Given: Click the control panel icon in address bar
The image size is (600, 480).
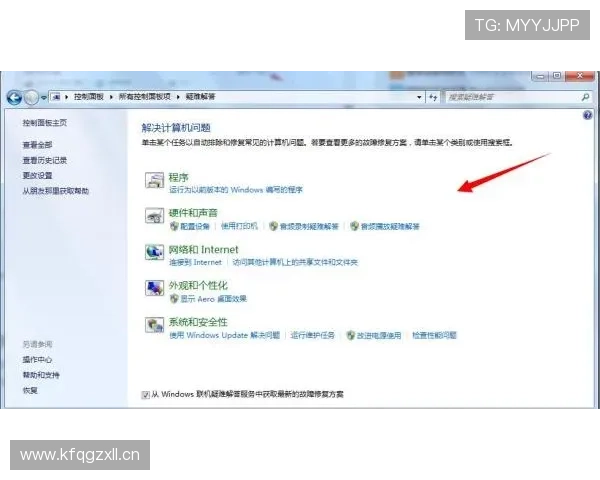Looking at the screenshot, I should click(56, 97).
